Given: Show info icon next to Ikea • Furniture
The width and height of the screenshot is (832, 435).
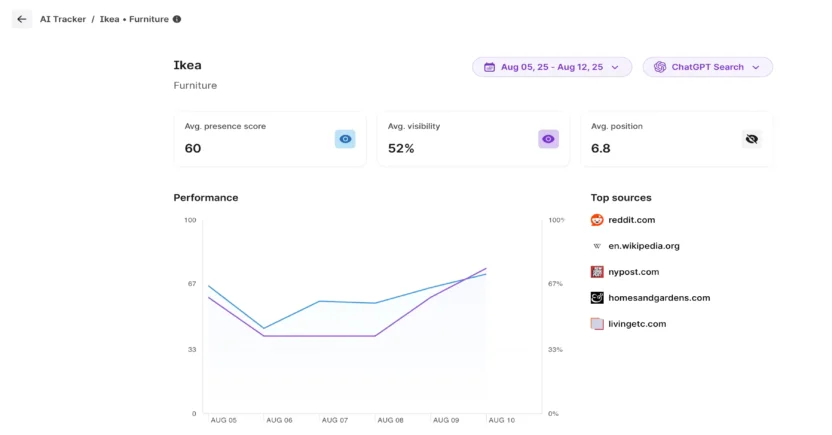Looking at the screenshot, I should point(177,19).
